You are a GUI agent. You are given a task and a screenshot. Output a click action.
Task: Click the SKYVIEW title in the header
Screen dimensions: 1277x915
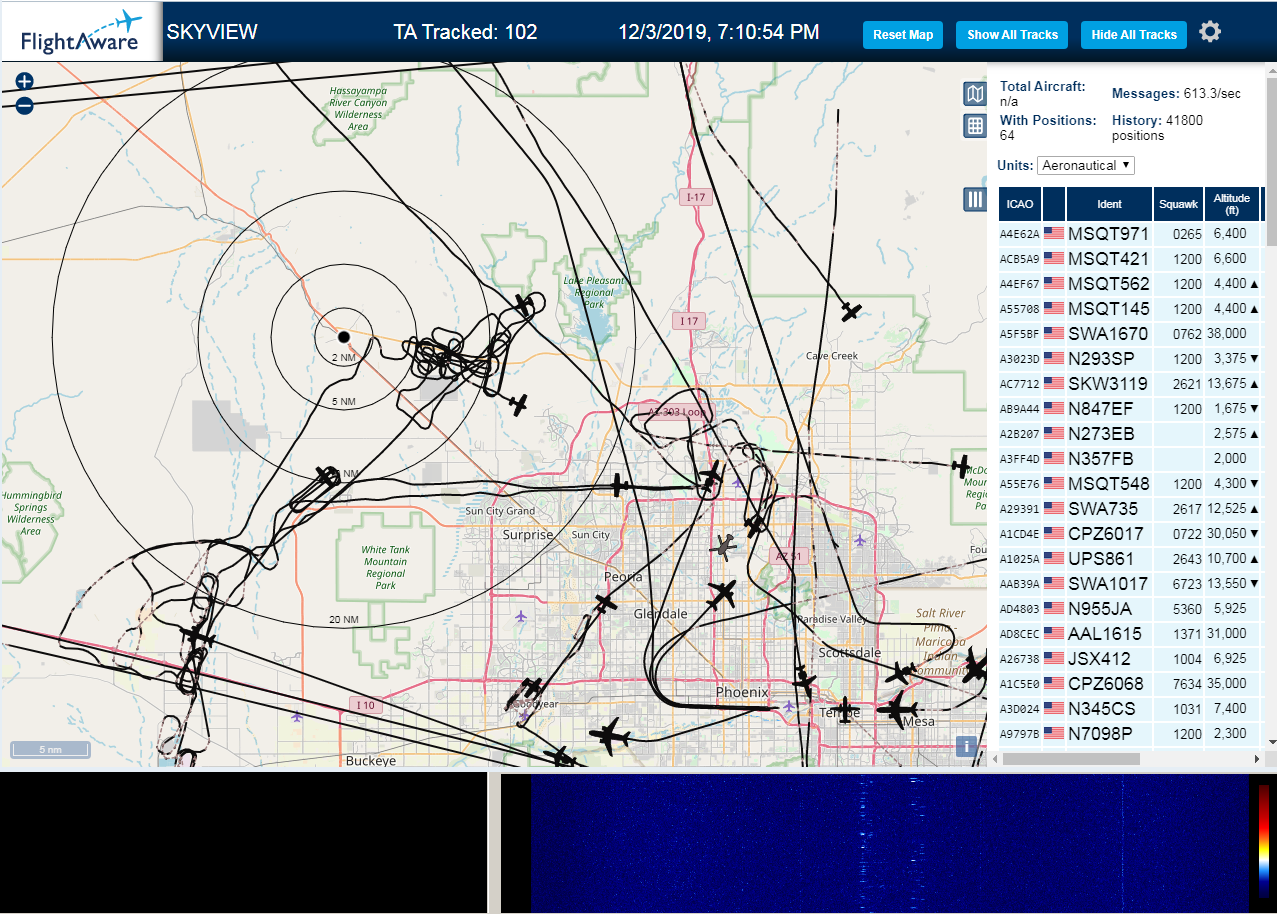212,32
